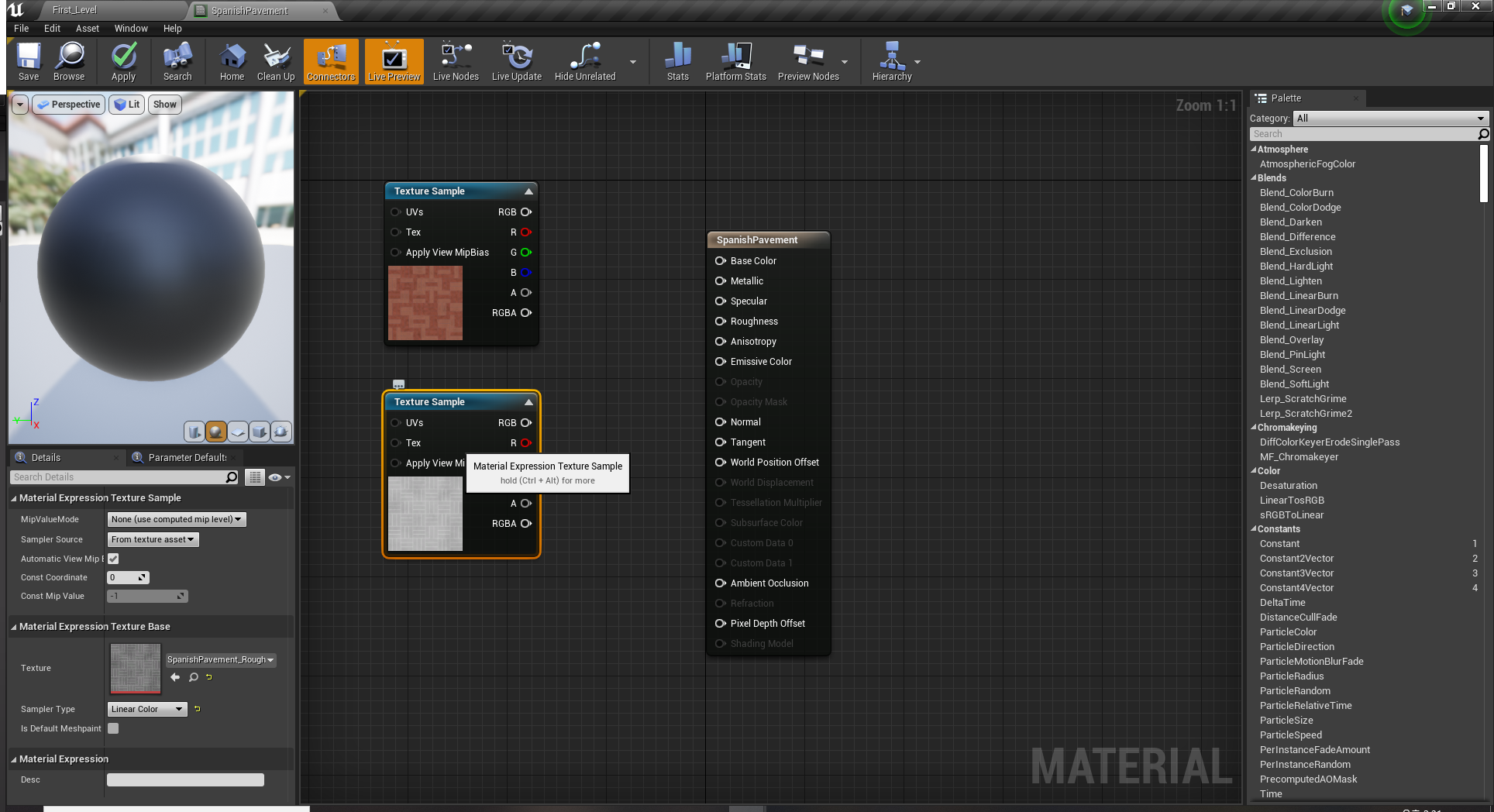This screenshot has height=812, width=1494.
Task: Open the Window menu
Action: coord(131,28)
